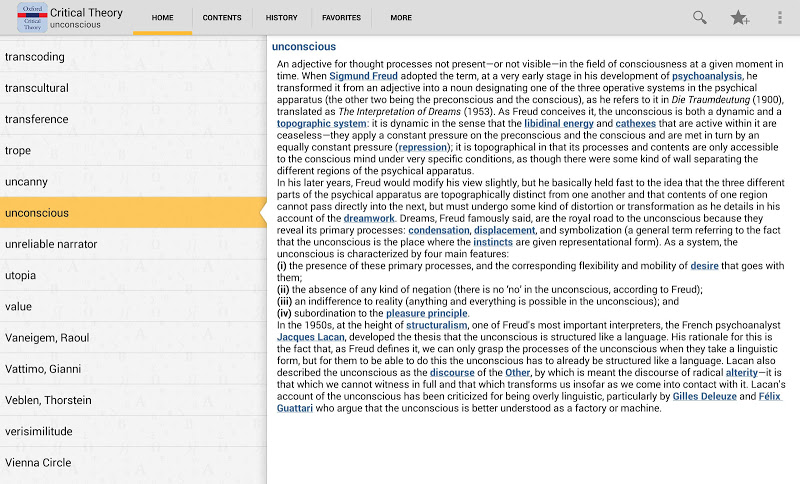800x484 pixels.
Task: Click the 'unconscious' article heading
Action: 304,46
